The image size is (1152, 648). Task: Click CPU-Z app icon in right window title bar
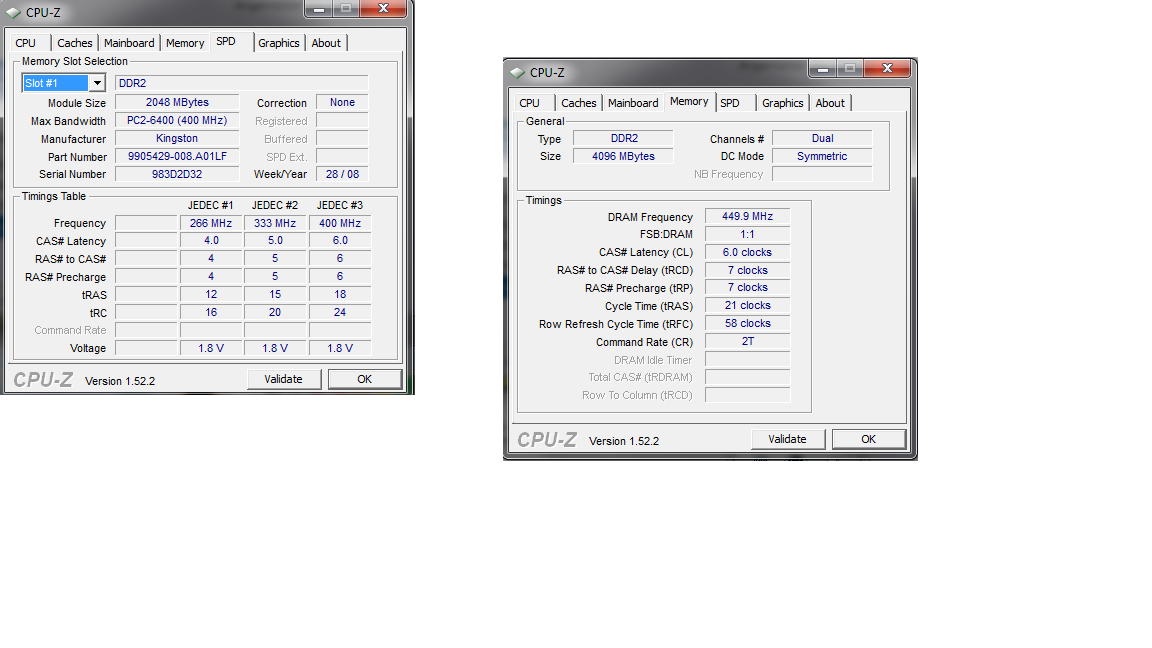517,73
